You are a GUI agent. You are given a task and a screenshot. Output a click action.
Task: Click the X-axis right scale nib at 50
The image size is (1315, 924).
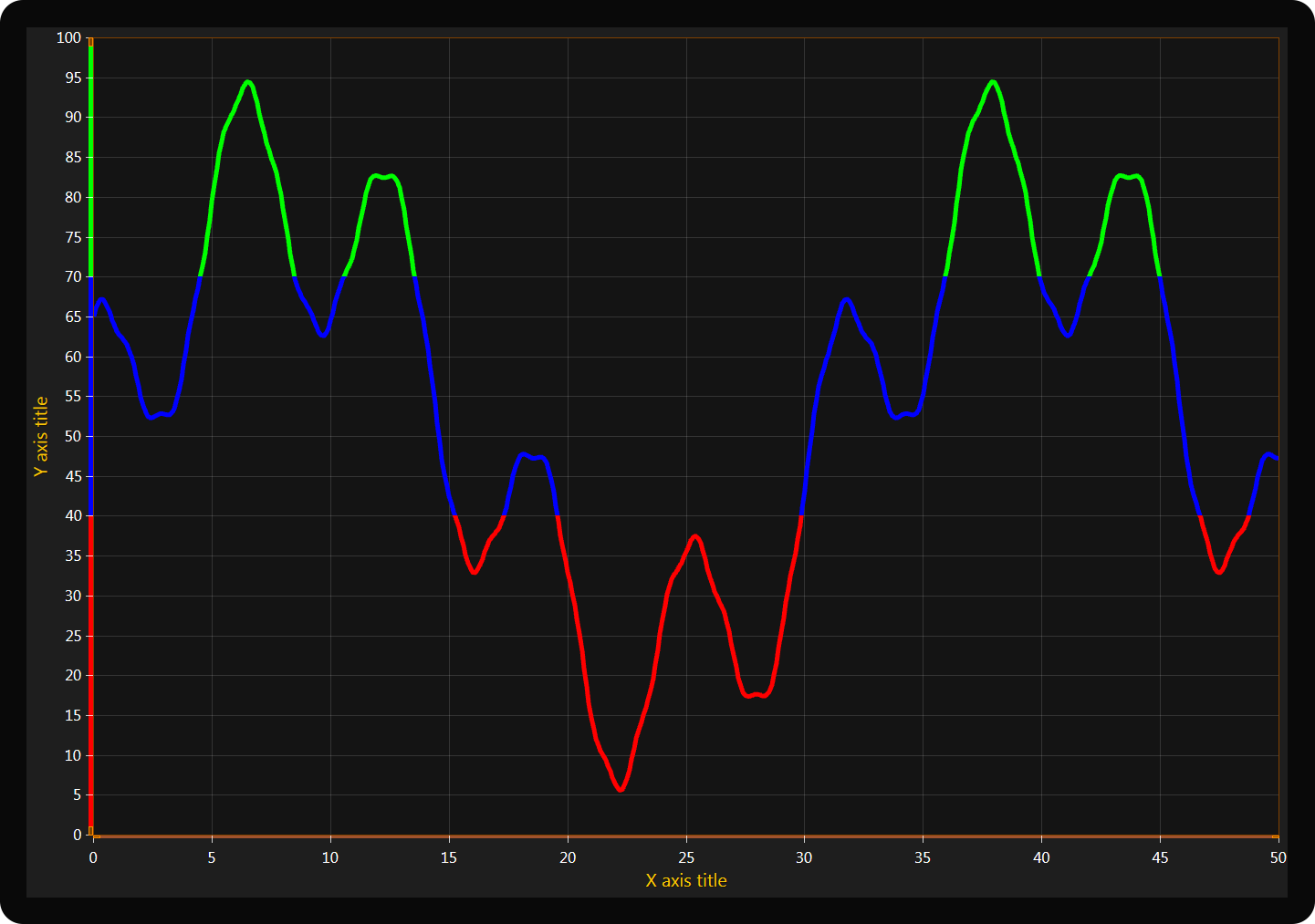click(1275, 836)
